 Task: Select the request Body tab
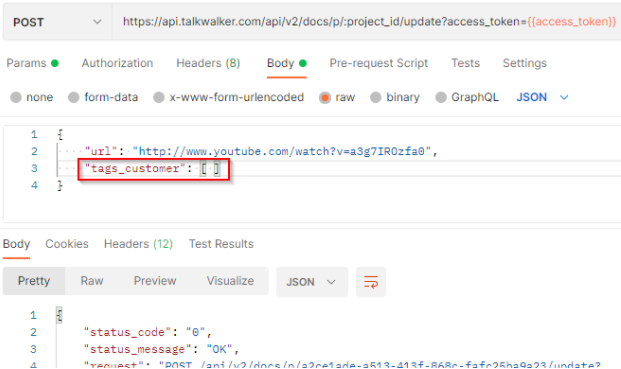287,63
